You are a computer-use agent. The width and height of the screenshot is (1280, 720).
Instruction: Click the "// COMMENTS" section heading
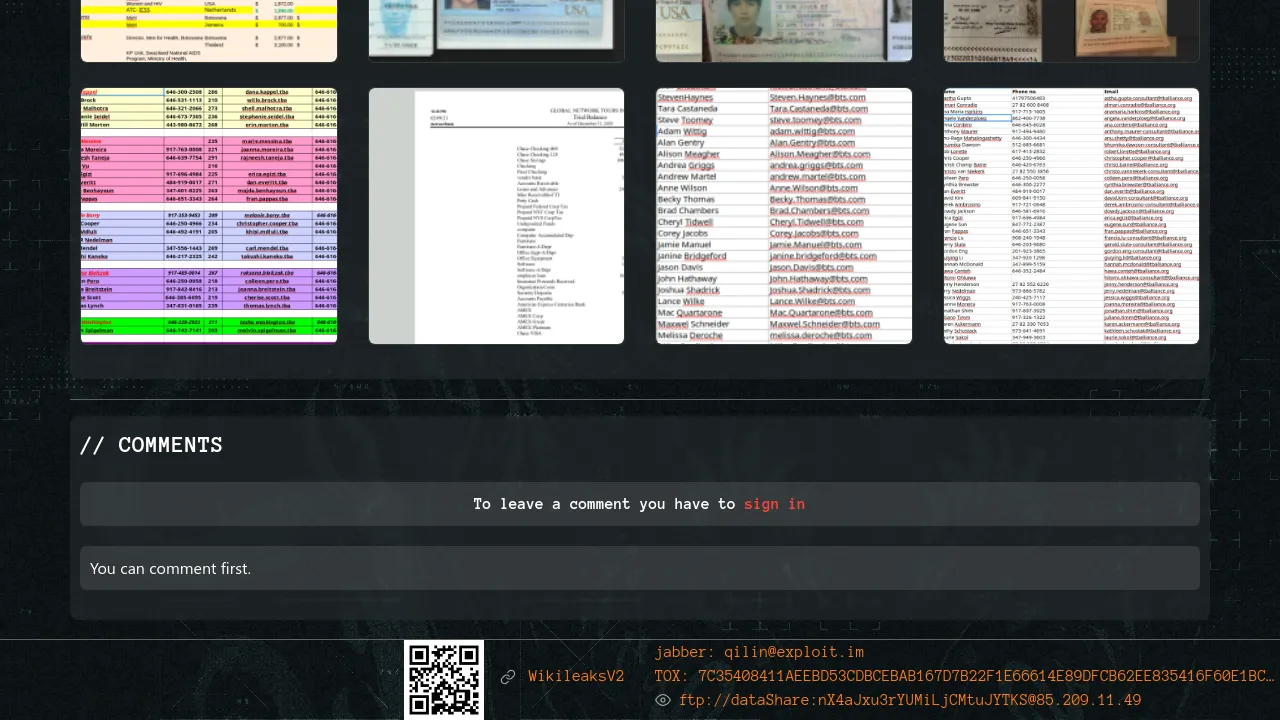tap(151, 445)
